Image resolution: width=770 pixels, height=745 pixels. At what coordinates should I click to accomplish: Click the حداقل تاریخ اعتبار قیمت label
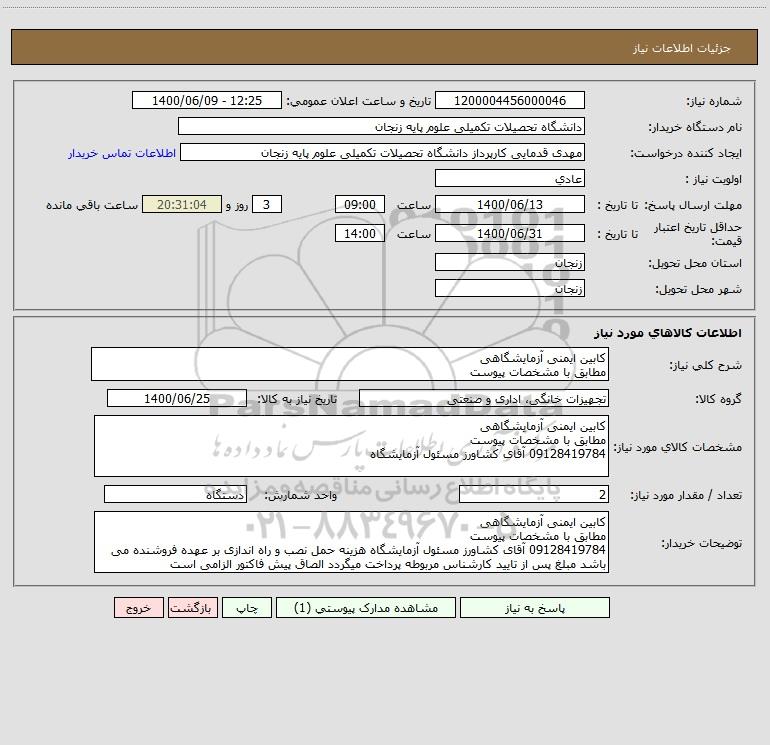coord(698,234)
